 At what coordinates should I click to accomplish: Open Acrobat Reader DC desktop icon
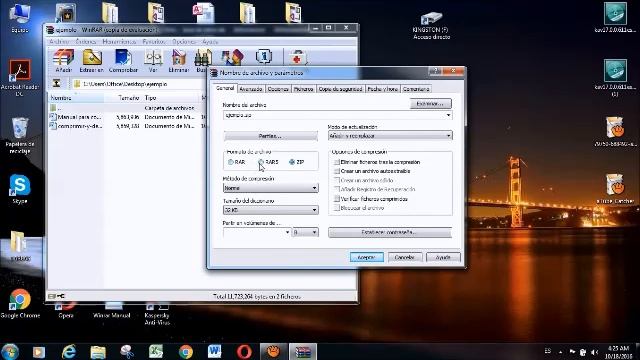20,78
